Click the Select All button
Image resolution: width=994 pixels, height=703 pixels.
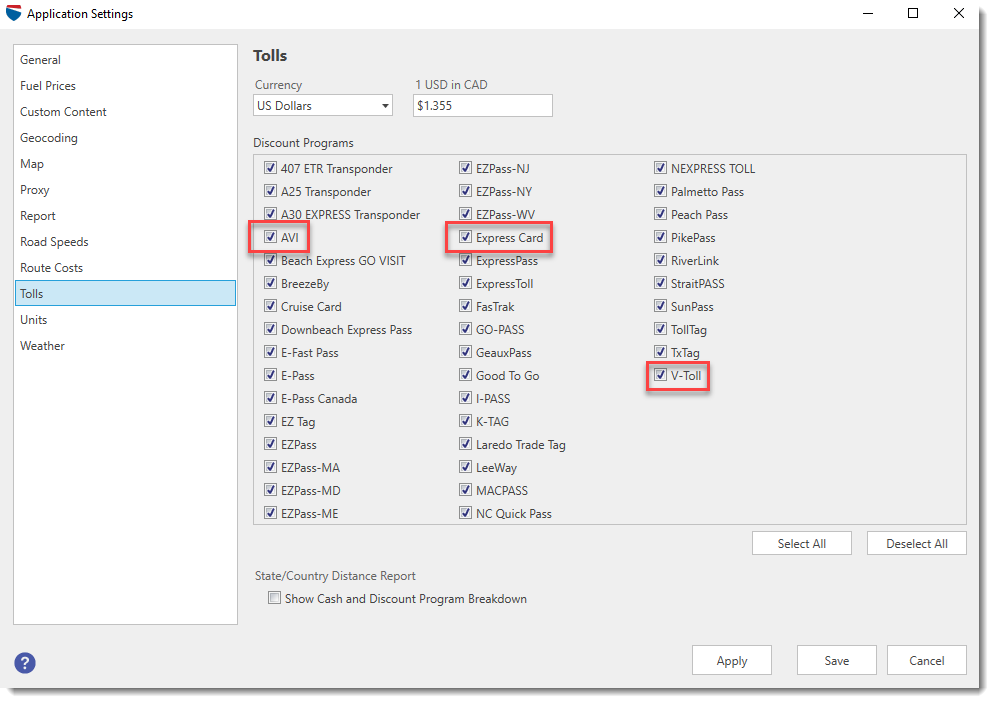point(801,543)
